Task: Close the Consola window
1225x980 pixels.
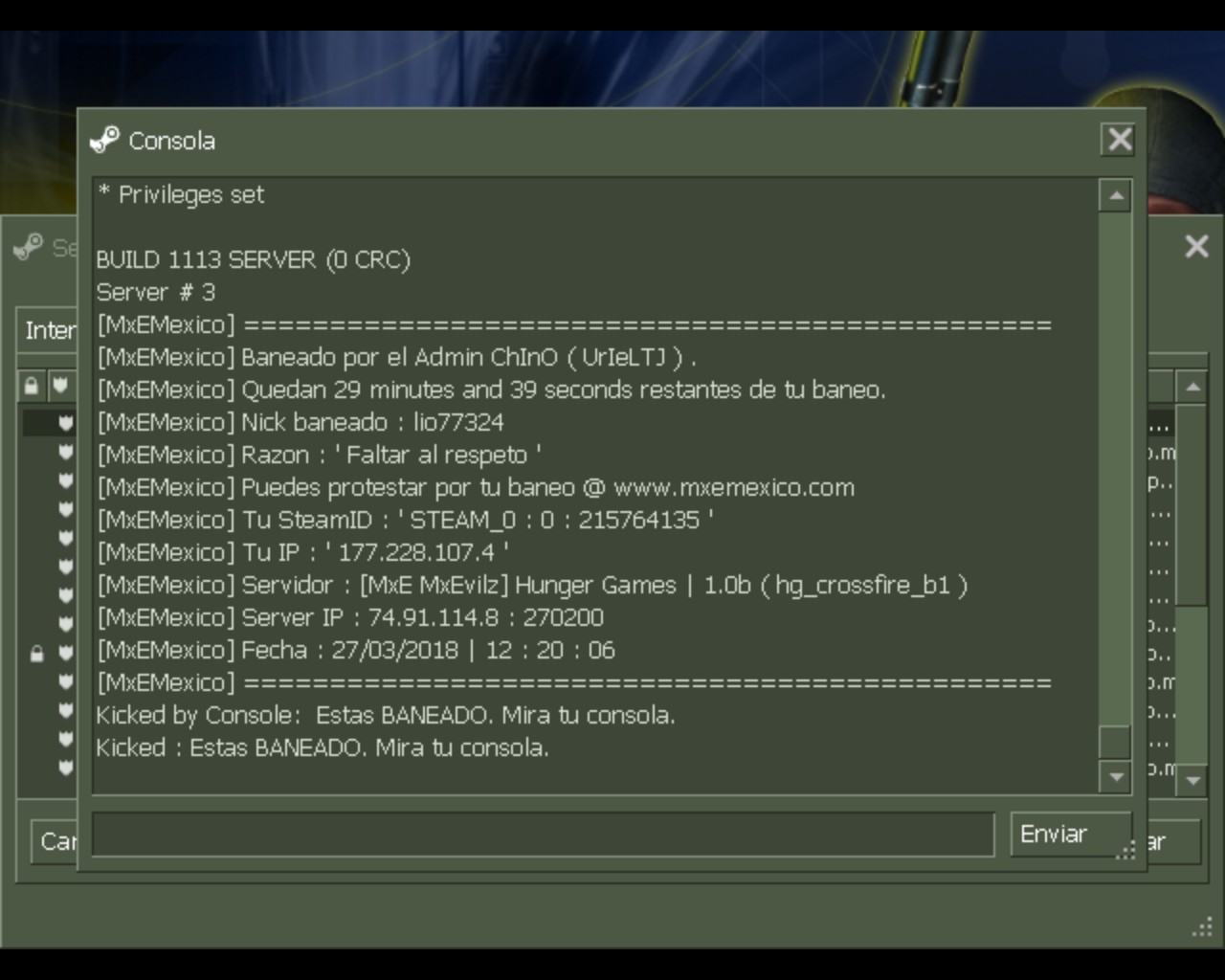Action: [x=1119, y=140]
